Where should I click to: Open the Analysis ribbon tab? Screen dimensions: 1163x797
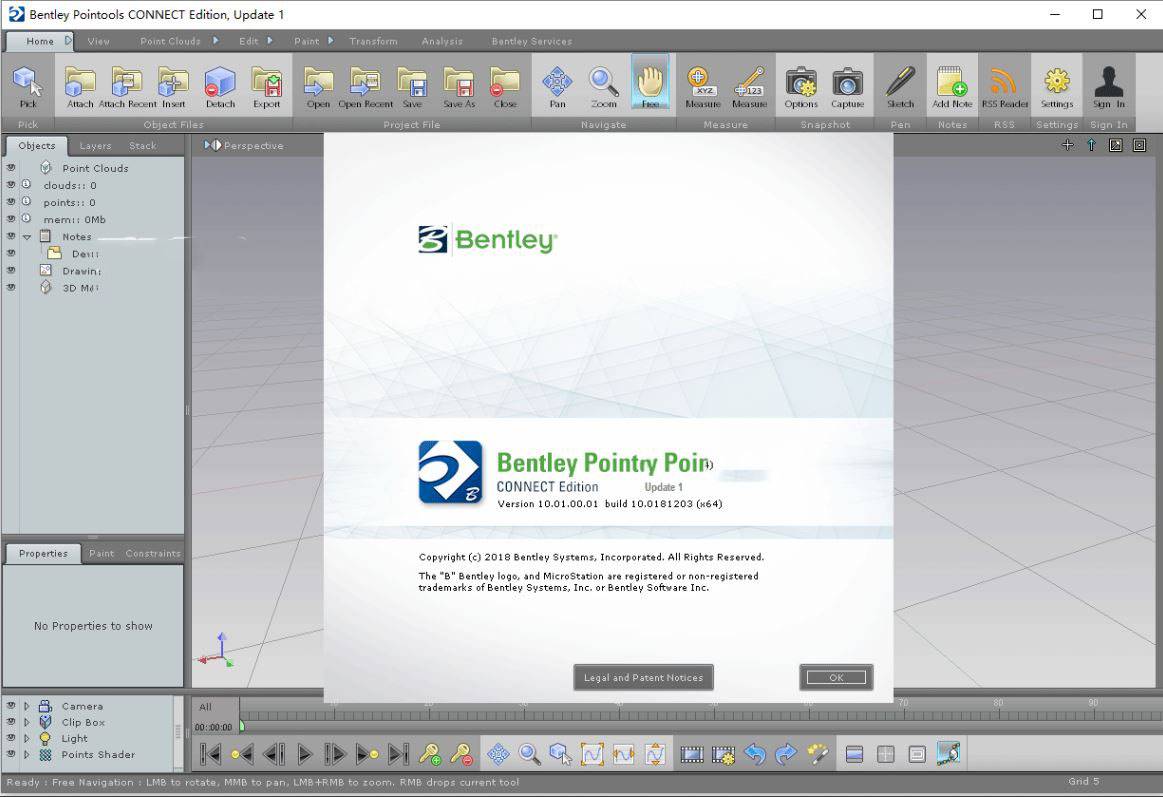[x=442, y=41]
